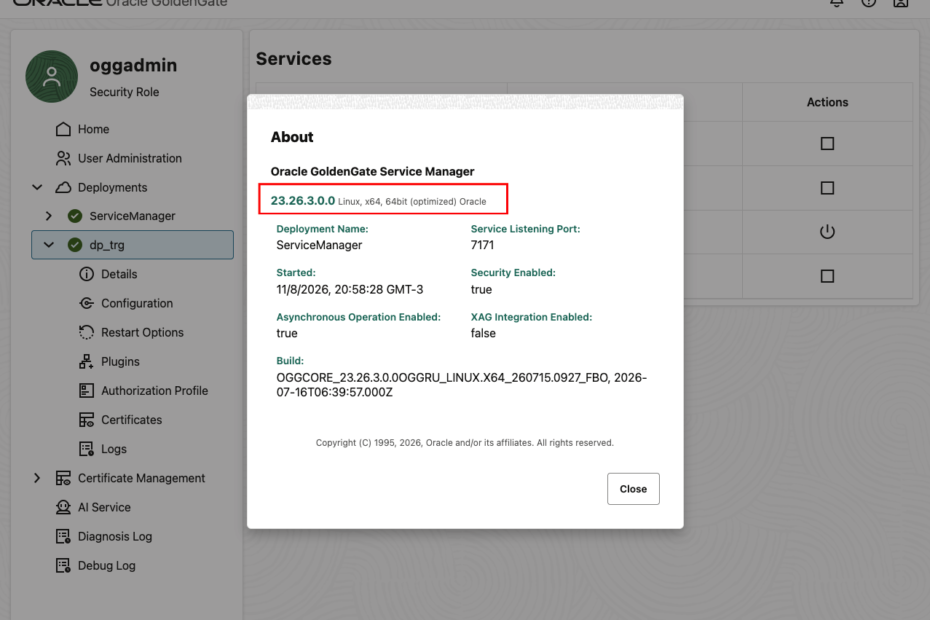Open User Administration page
The width and height of the screenshot is (930, 620).
pyautogui.click(x=129, y=158)
